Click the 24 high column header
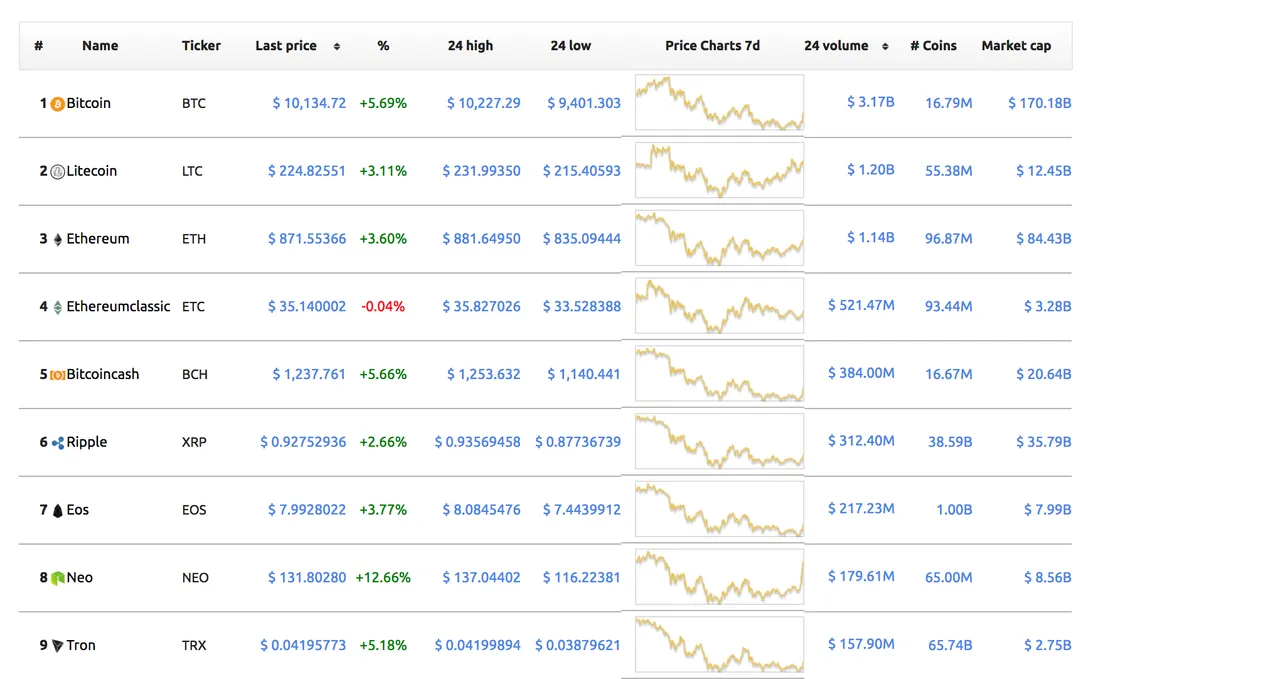Viewport: 1280px width, 679px height. pos(470,46)
